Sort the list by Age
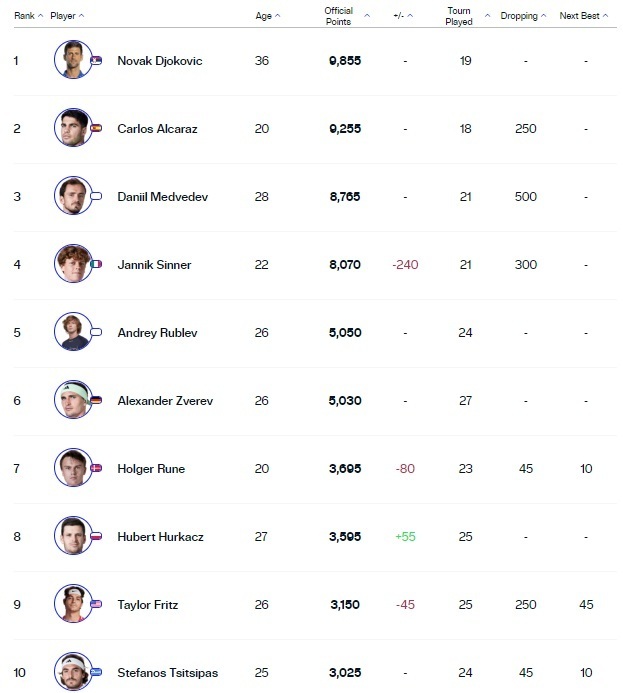The image size is (623, 693). click(267, 16)
